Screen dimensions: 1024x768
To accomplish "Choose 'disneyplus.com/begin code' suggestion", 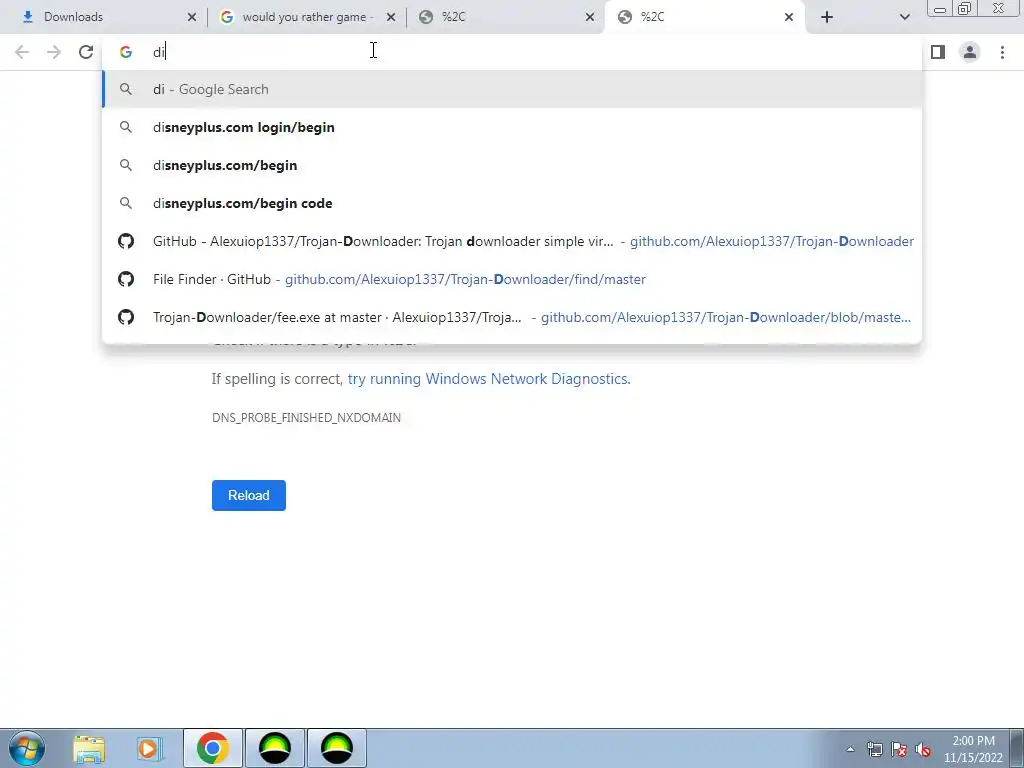I will [x=512, y=203].
